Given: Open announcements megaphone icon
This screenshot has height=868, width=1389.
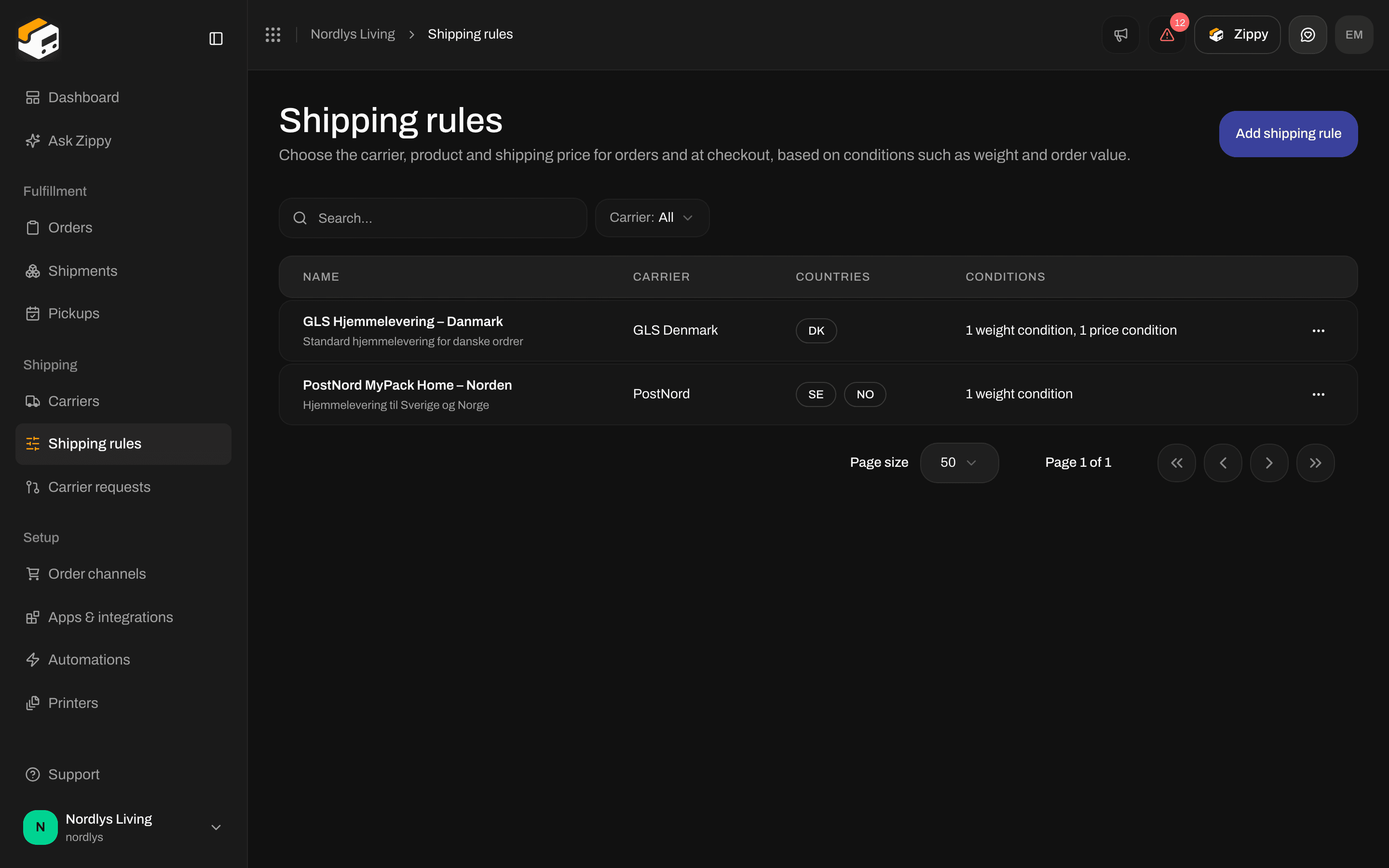Looking at the screenshot, I should 1120,34.
